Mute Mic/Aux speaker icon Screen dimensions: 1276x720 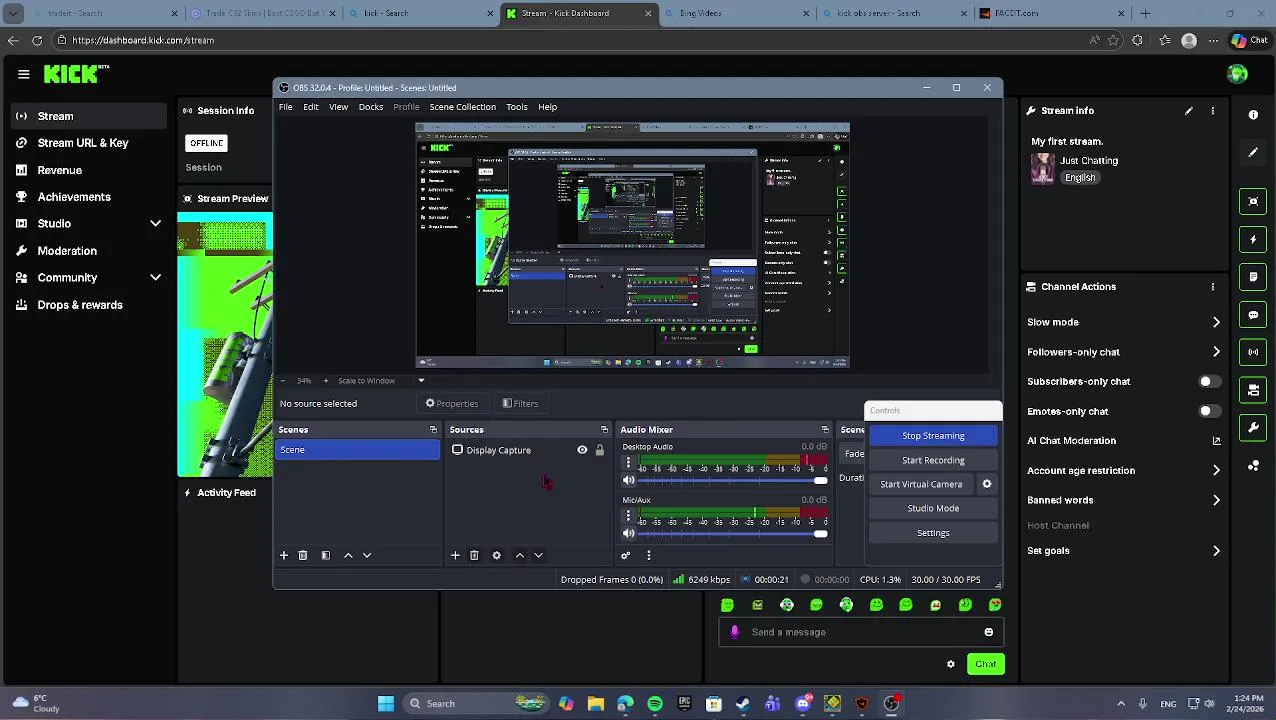[x=629, y=534]
